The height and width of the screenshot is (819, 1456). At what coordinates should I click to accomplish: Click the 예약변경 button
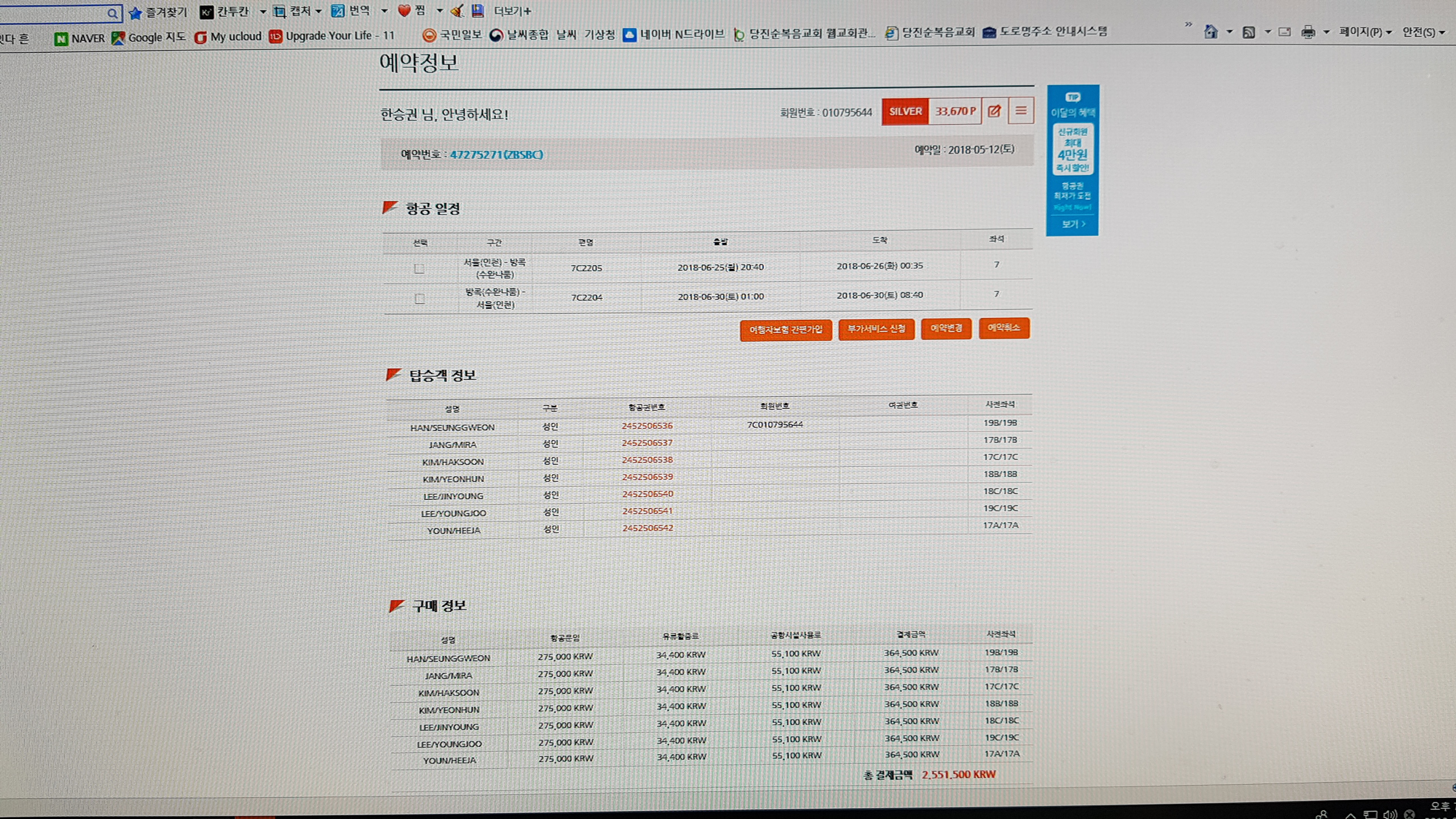click(946, 329)
